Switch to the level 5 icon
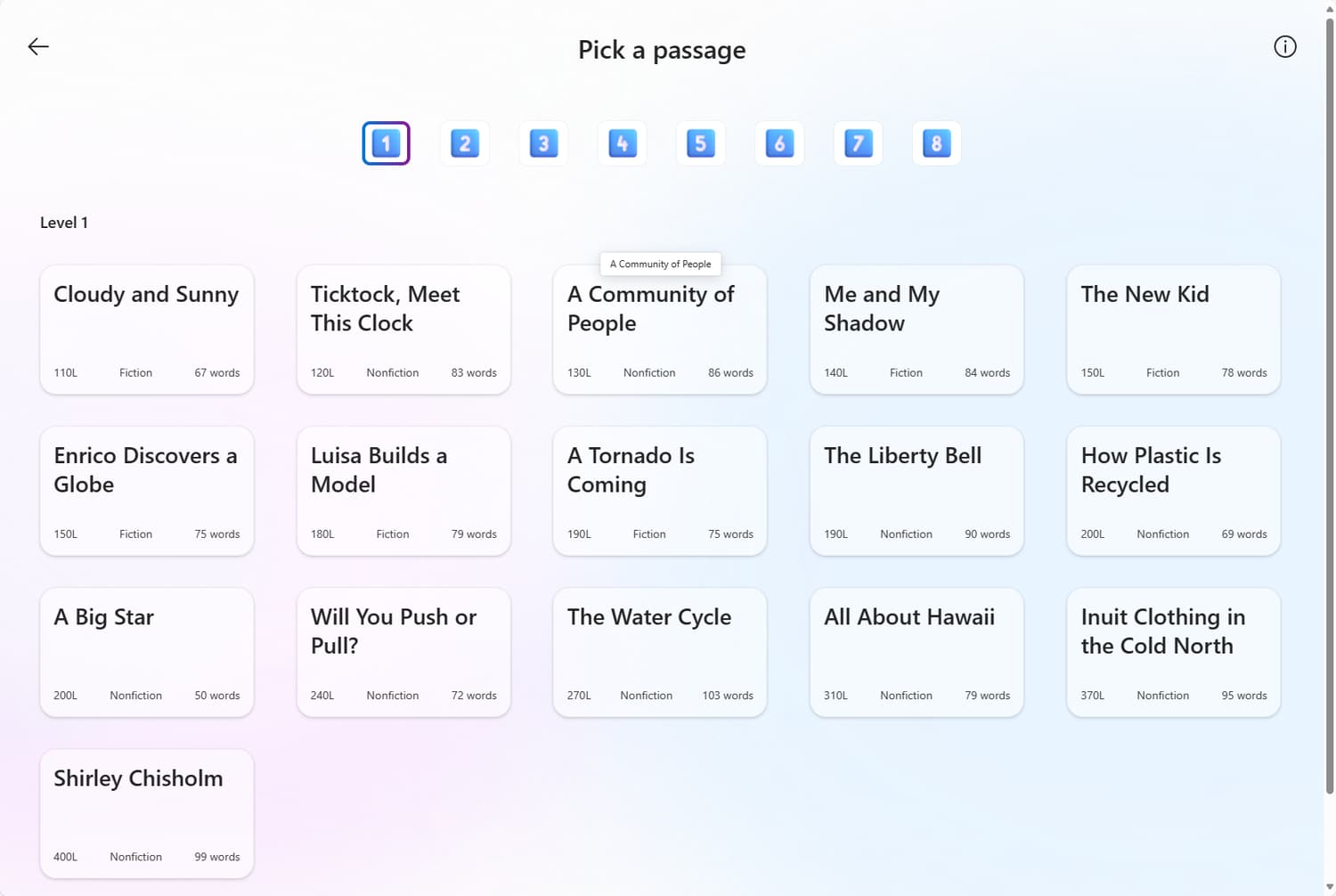The image size is (1336, 896). click(x=701, y=143)
